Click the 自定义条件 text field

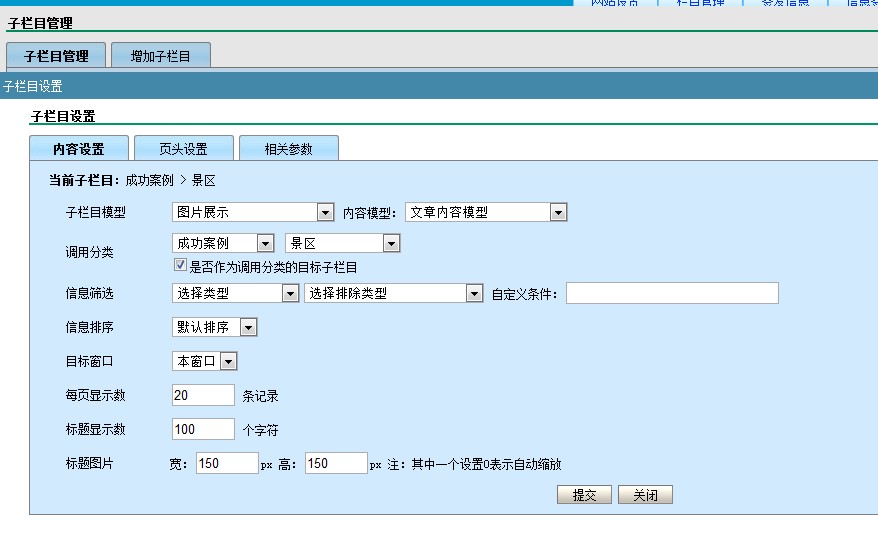click(x=672, y=293)
